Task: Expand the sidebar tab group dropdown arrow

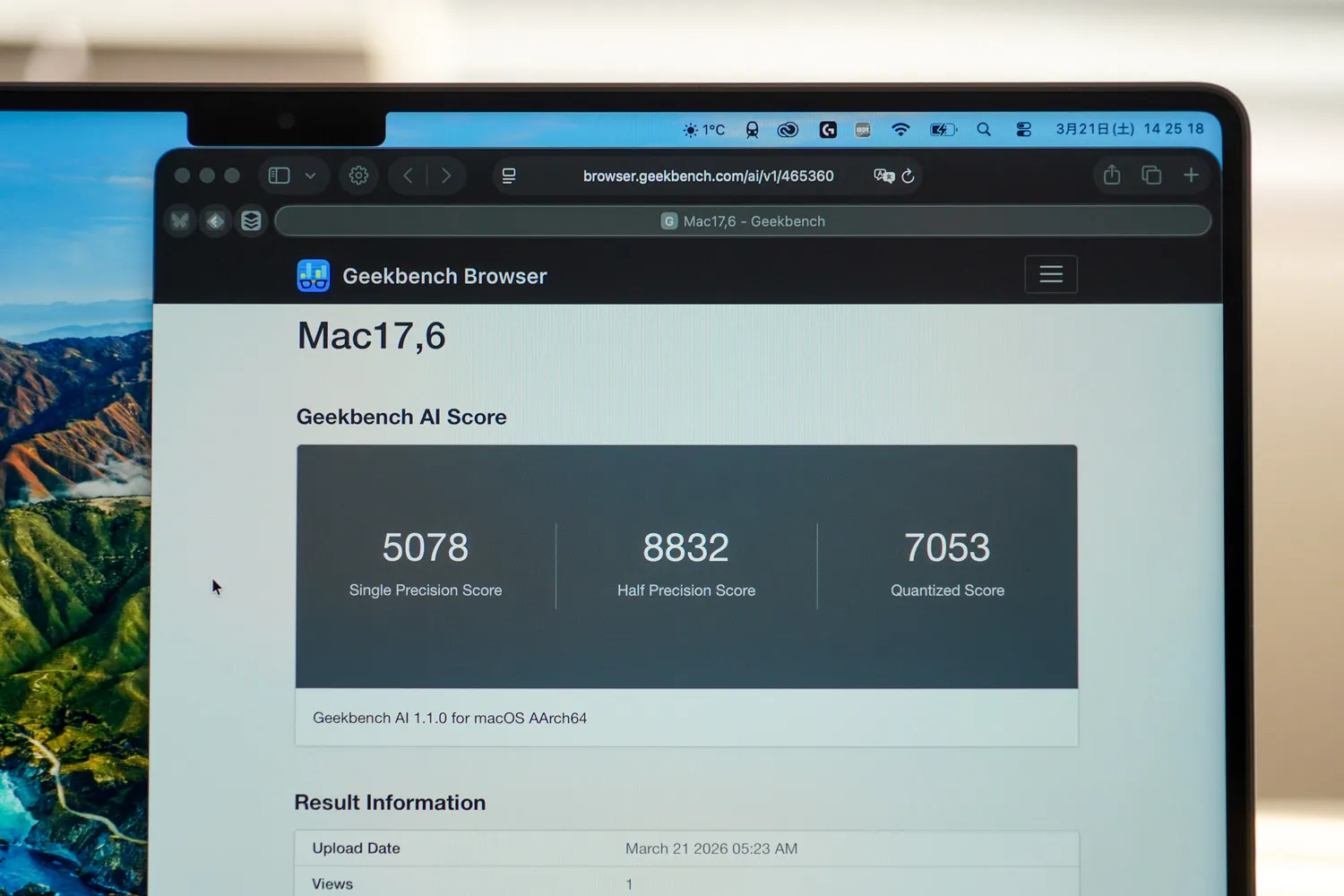Action: click(310, 176)
